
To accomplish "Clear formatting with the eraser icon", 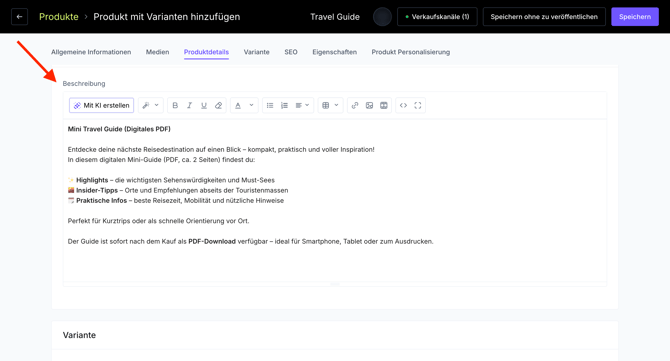I will coord(218,106).
